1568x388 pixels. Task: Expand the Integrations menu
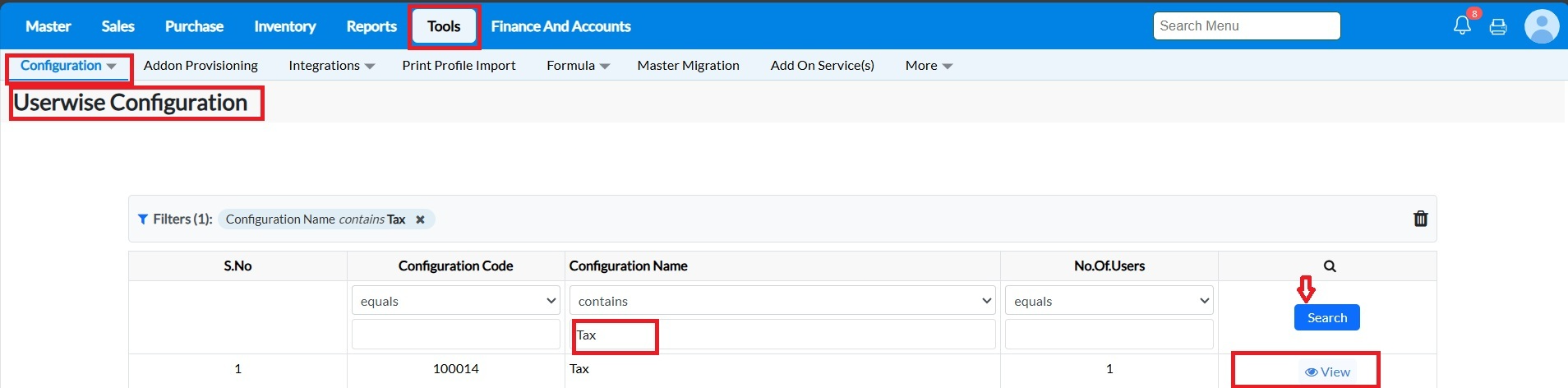[x=331, y=66]
